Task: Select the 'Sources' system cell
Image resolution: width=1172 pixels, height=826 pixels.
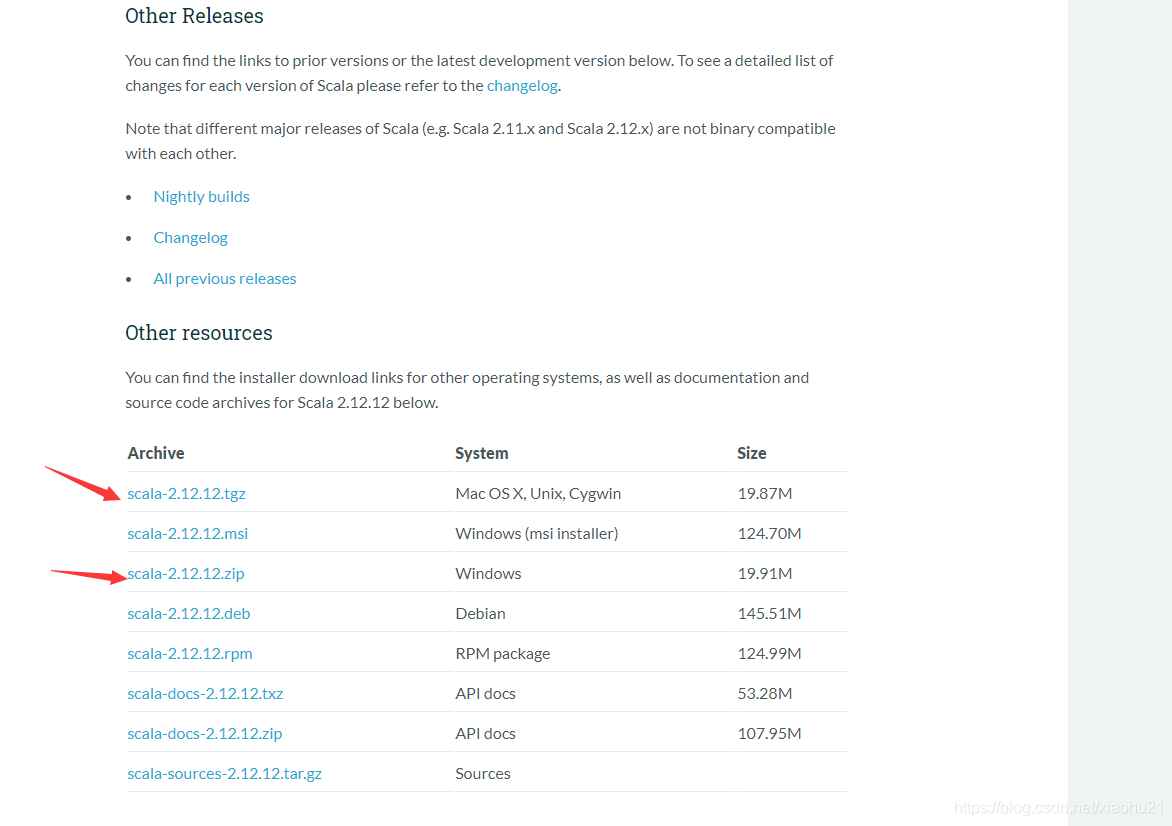Action: click(x=482, y=774)
